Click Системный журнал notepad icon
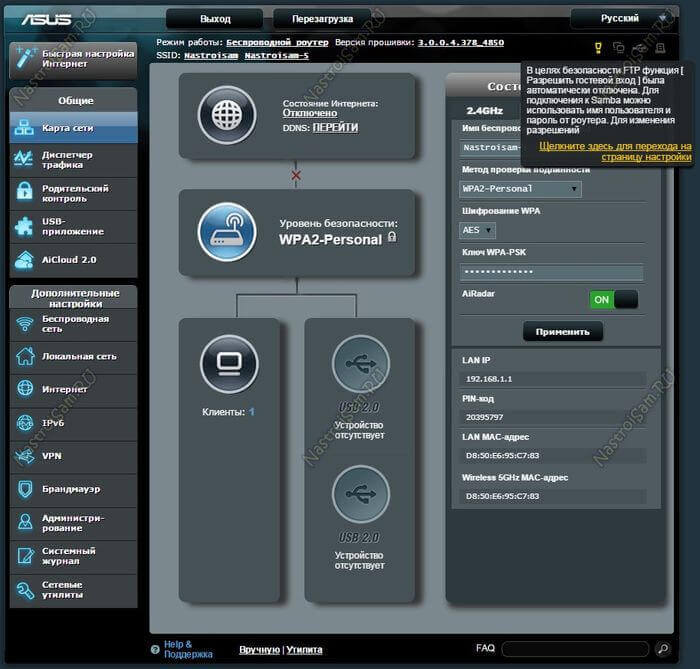 coord(25,556)
